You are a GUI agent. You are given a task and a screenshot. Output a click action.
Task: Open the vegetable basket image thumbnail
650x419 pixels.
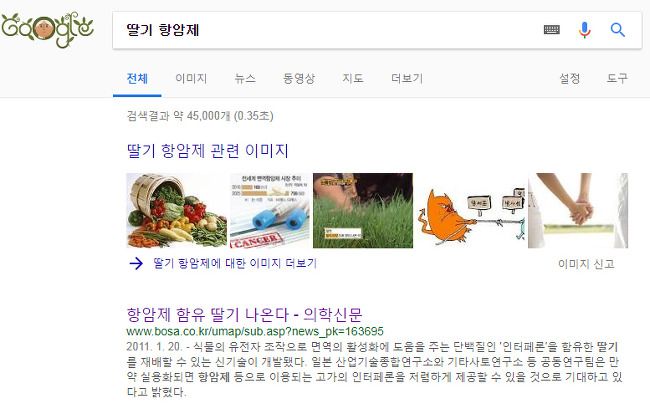coord(177,211)
